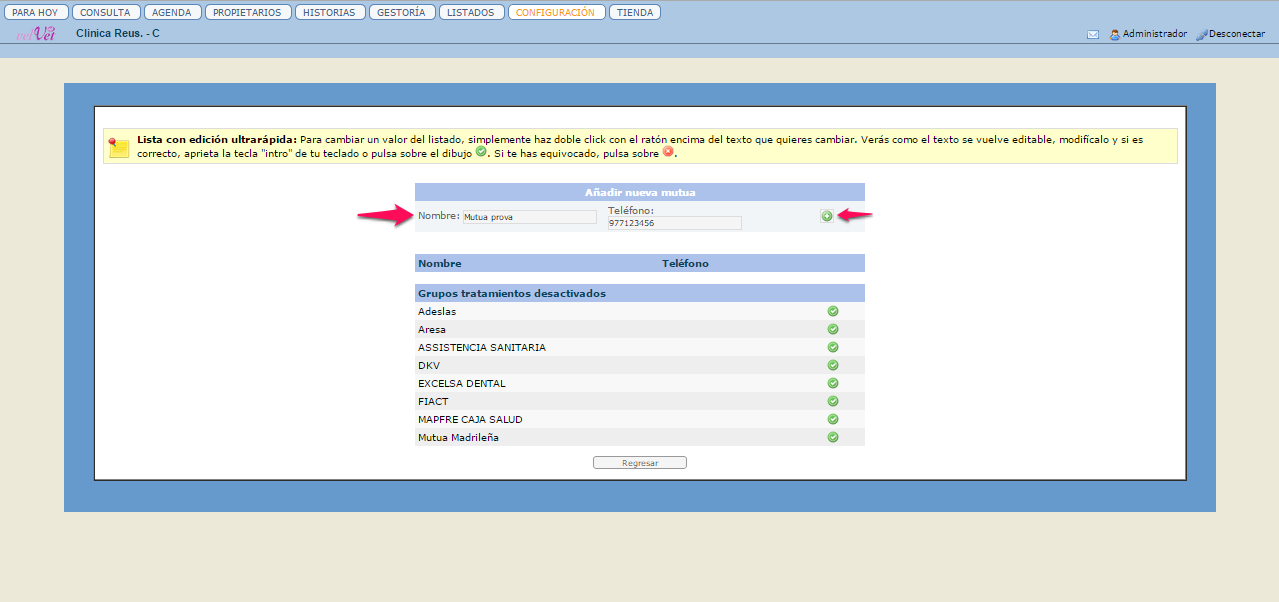Activate Adeslas with its green check icon
The image size is (1279, 602).
click(x=832, y=311)
